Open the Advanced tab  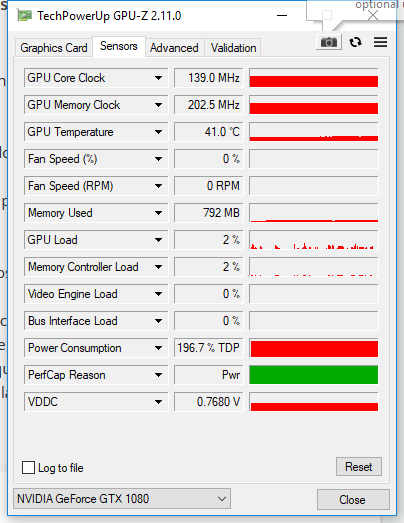[x=174, y=48]
